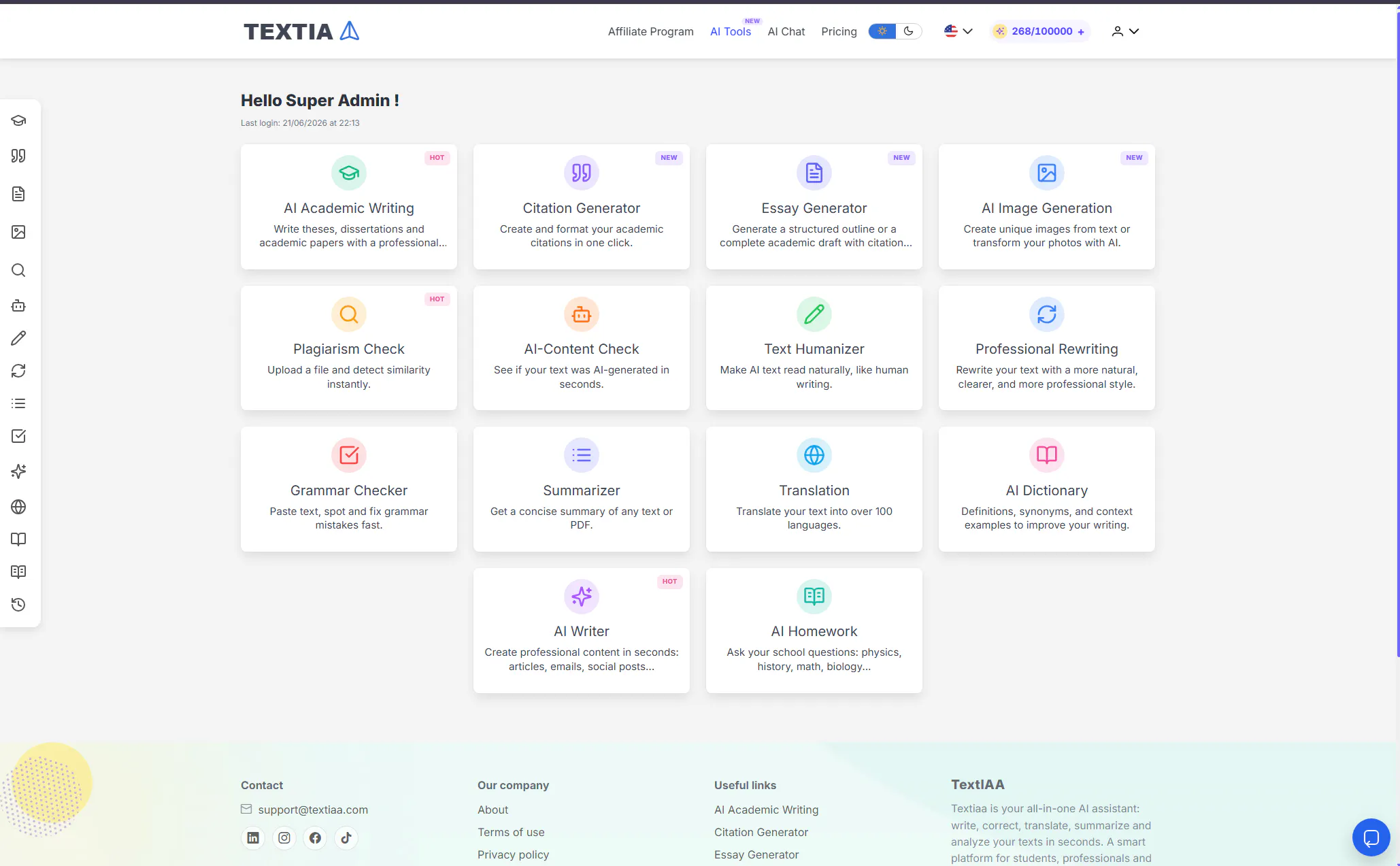Open AI-Content Check robot icon in sidebar
Screen dimensions: 1400x866
18,305
